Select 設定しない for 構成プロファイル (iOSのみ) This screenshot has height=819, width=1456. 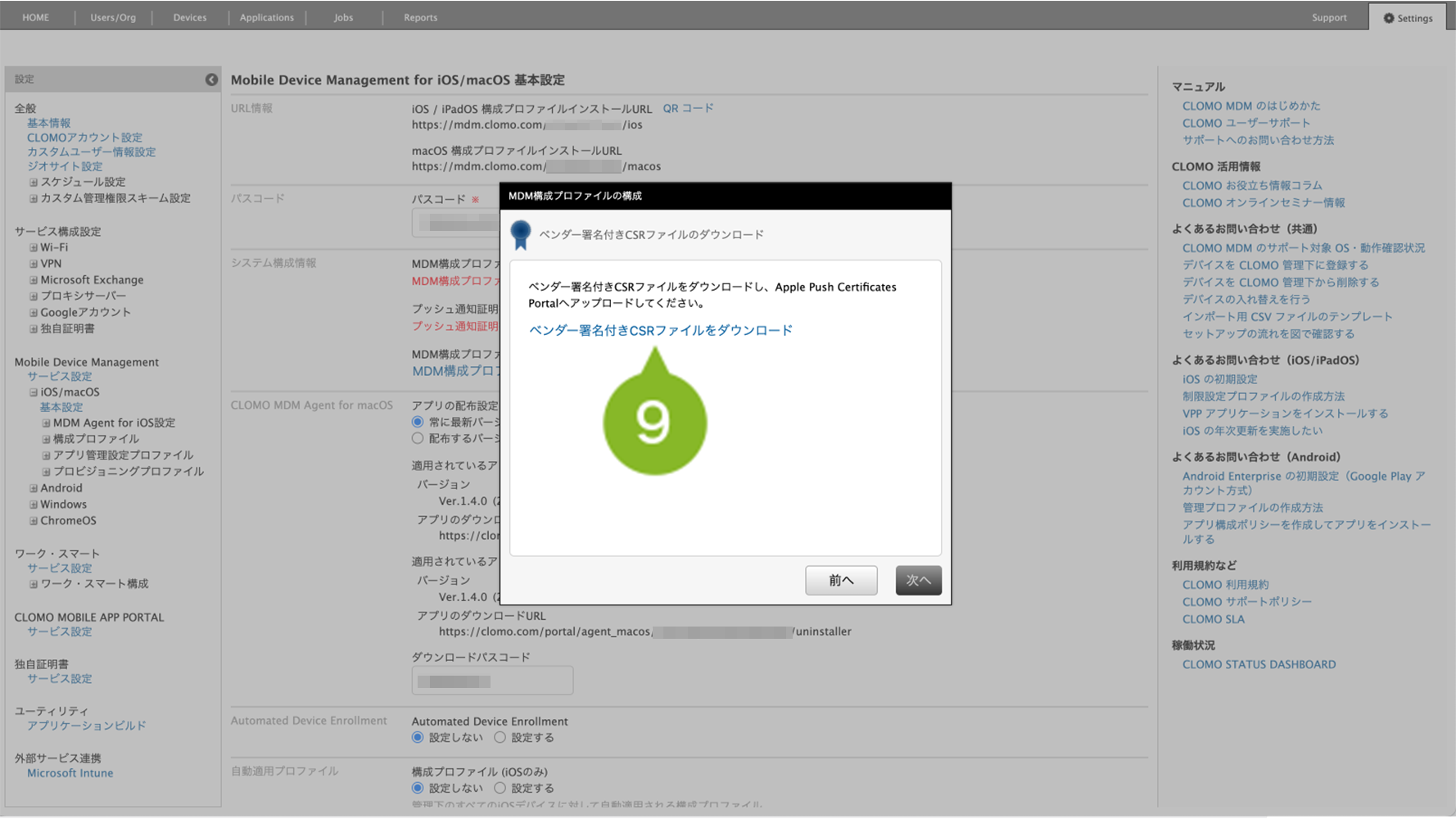(x=418, y=788)
